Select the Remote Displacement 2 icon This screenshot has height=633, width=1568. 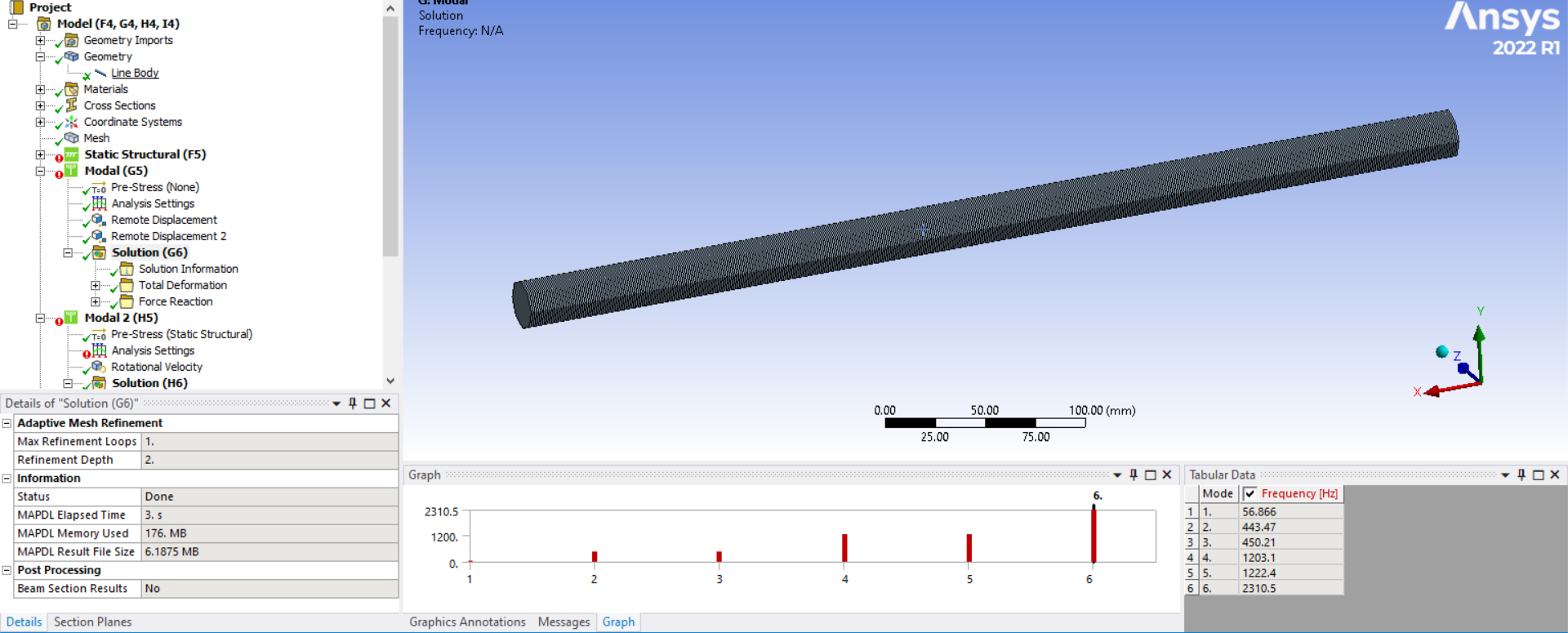[x=99, y=236]
